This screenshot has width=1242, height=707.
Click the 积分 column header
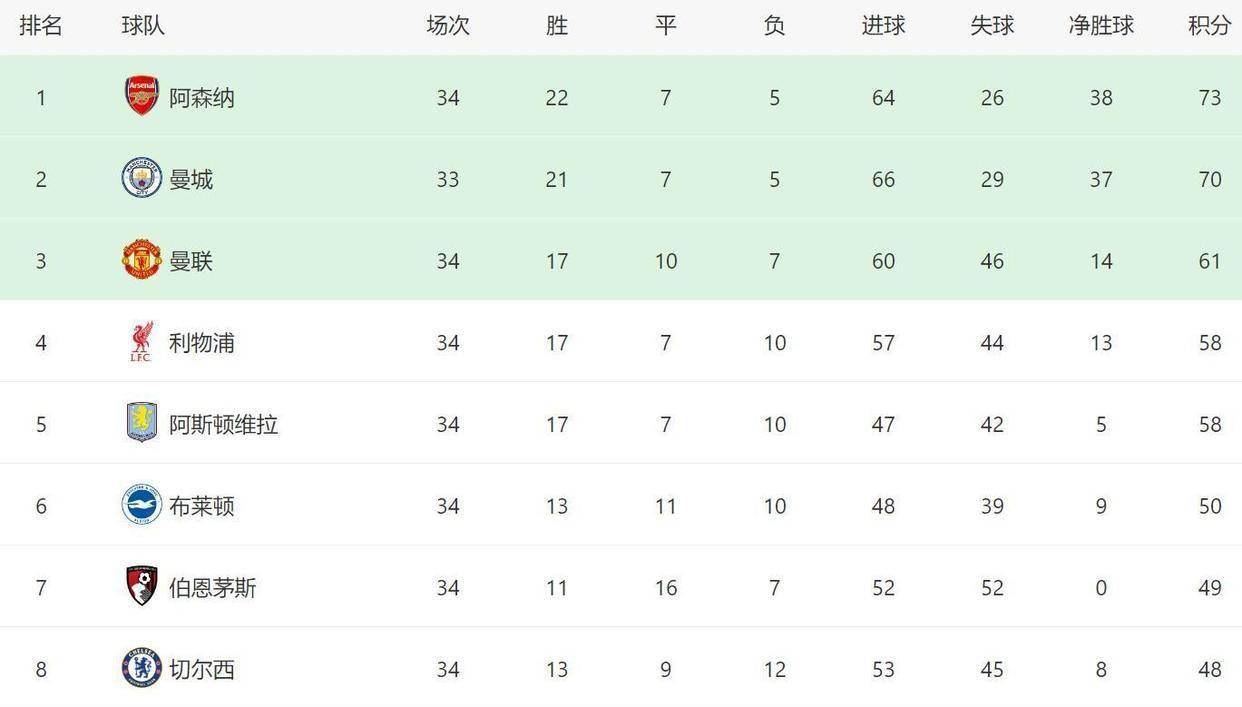[1209, 26]
